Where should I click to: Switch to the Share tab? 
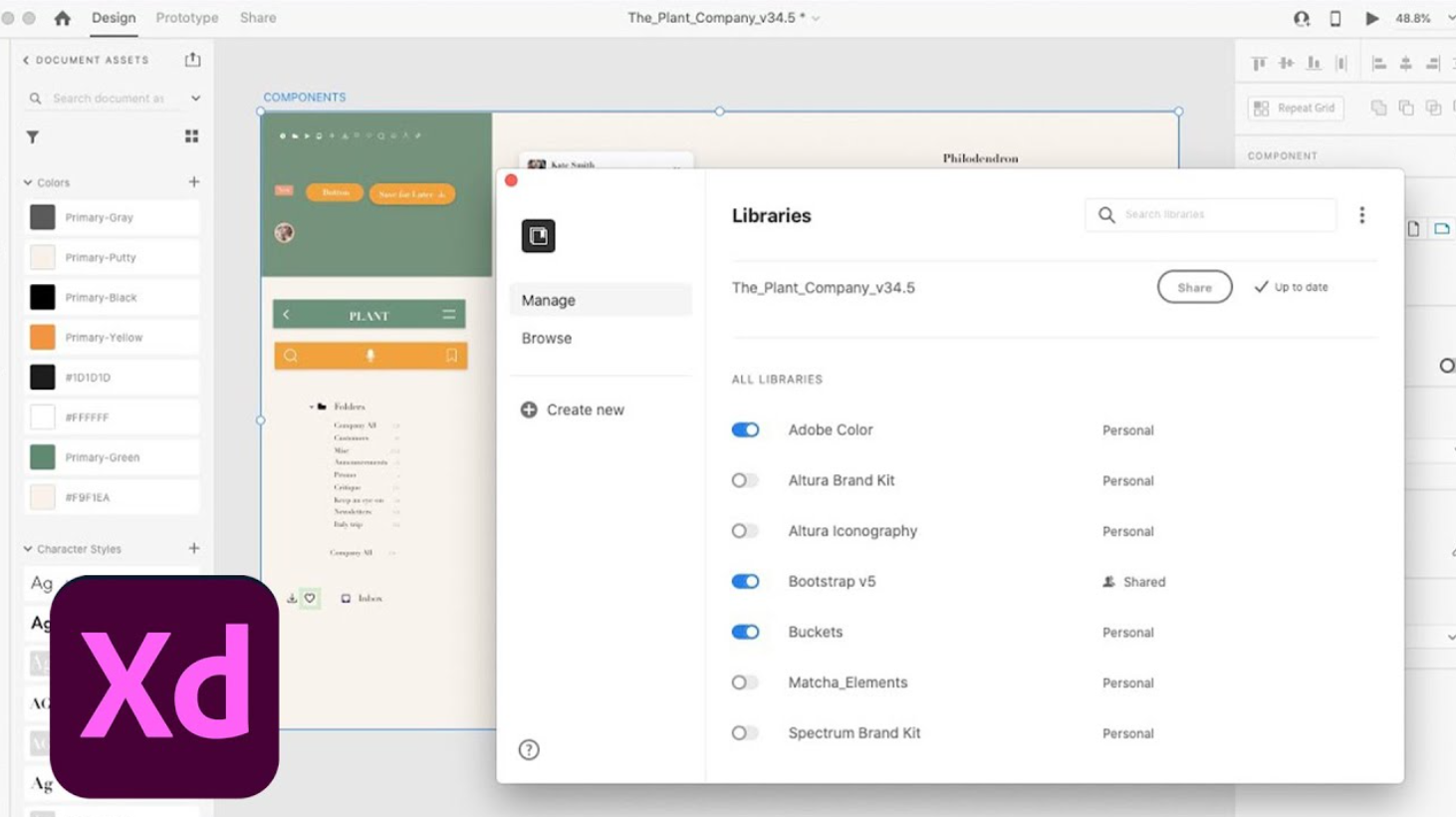click(x=258, y=18)
